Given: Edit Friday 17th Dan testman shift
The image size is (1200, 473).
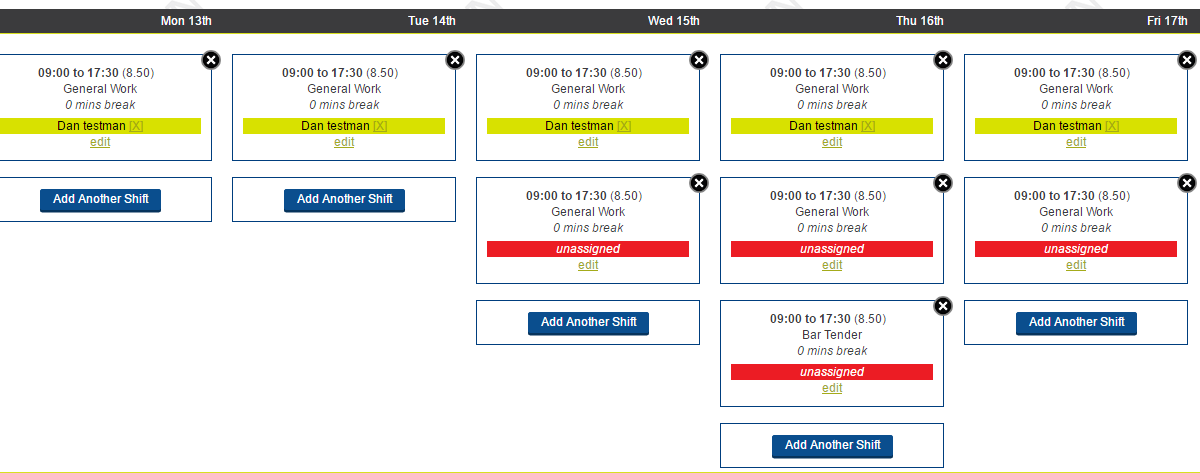Looking at the screenshot, I should [1076, 142].
